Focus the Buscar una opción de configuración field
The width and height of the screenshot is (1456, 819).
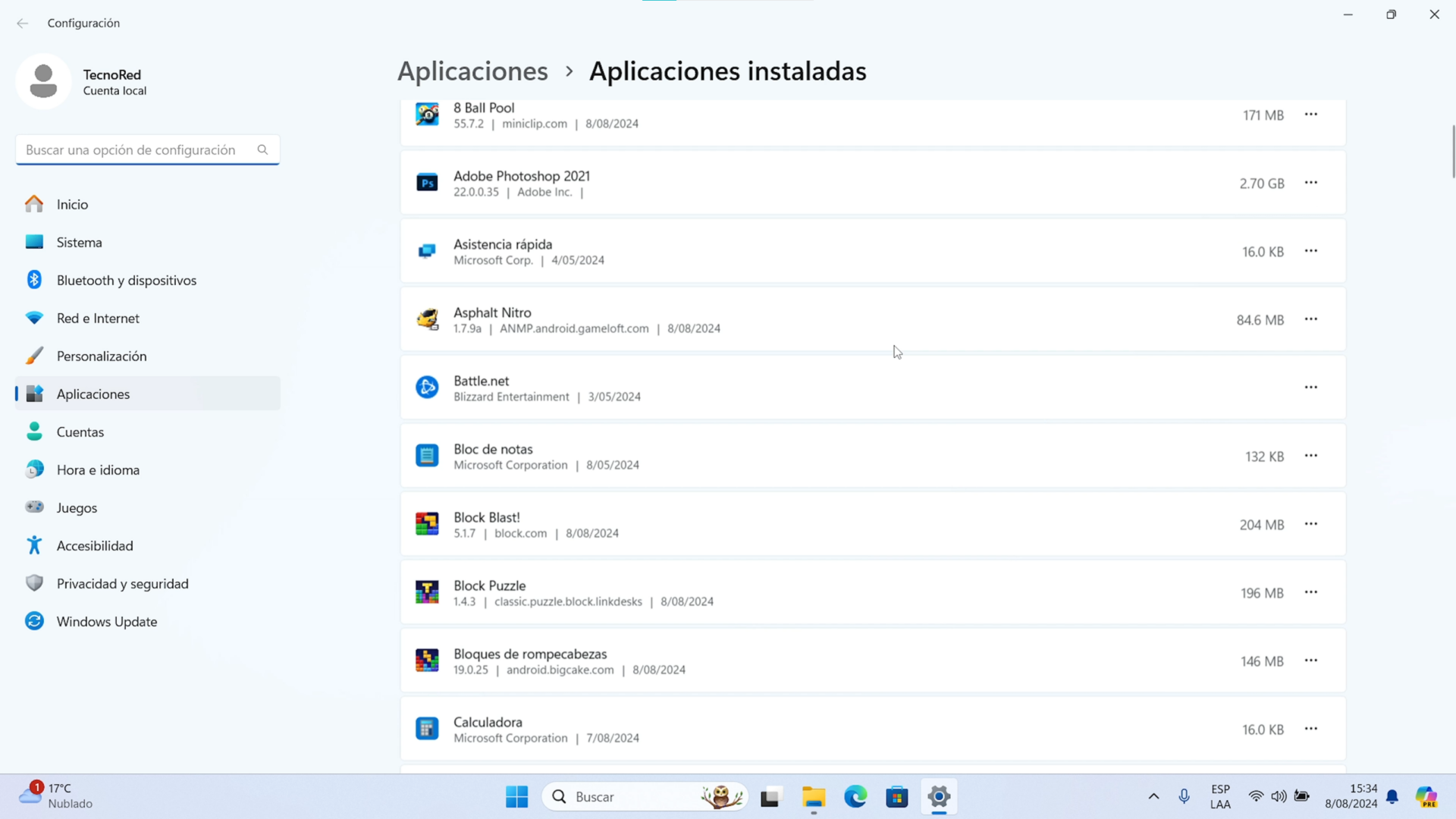[x=148, y=149]
